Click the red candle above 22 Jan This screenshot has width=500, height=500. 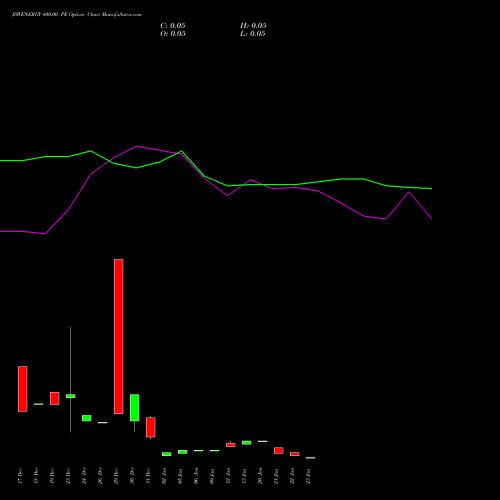pyautogui.click(x=295, y=454)
